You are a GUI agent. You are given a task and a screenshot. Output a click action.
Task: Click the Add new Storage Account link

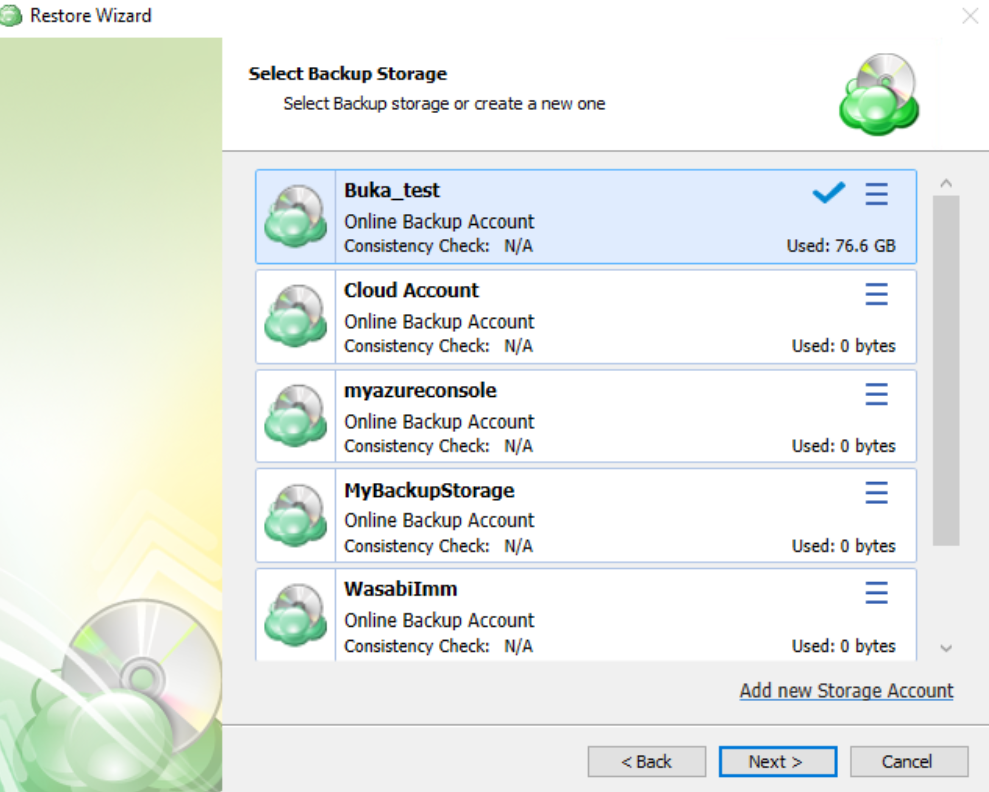846,690
